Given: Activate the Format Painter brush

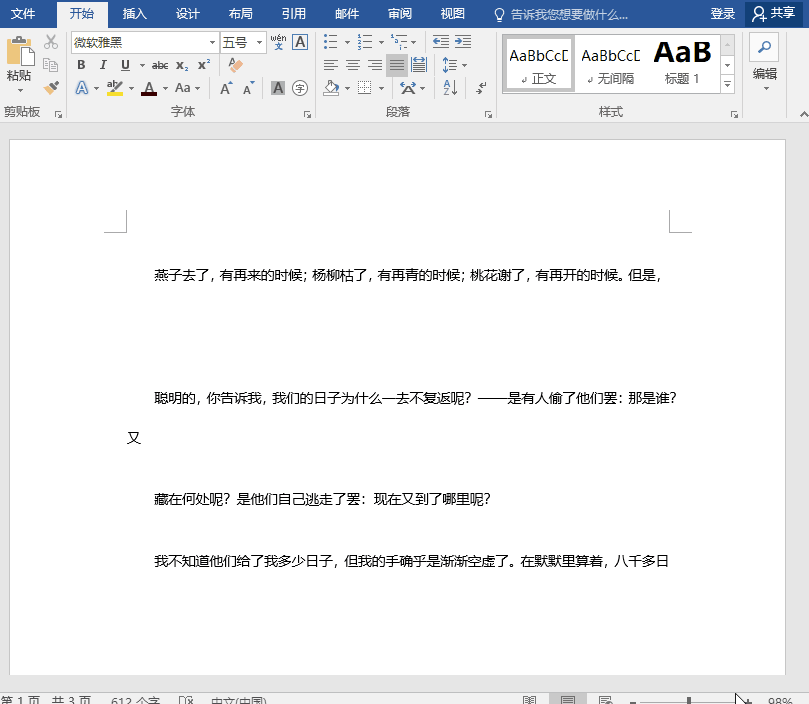Looking at the screenshot, I should pyautogui.click(x=51, y=88).
